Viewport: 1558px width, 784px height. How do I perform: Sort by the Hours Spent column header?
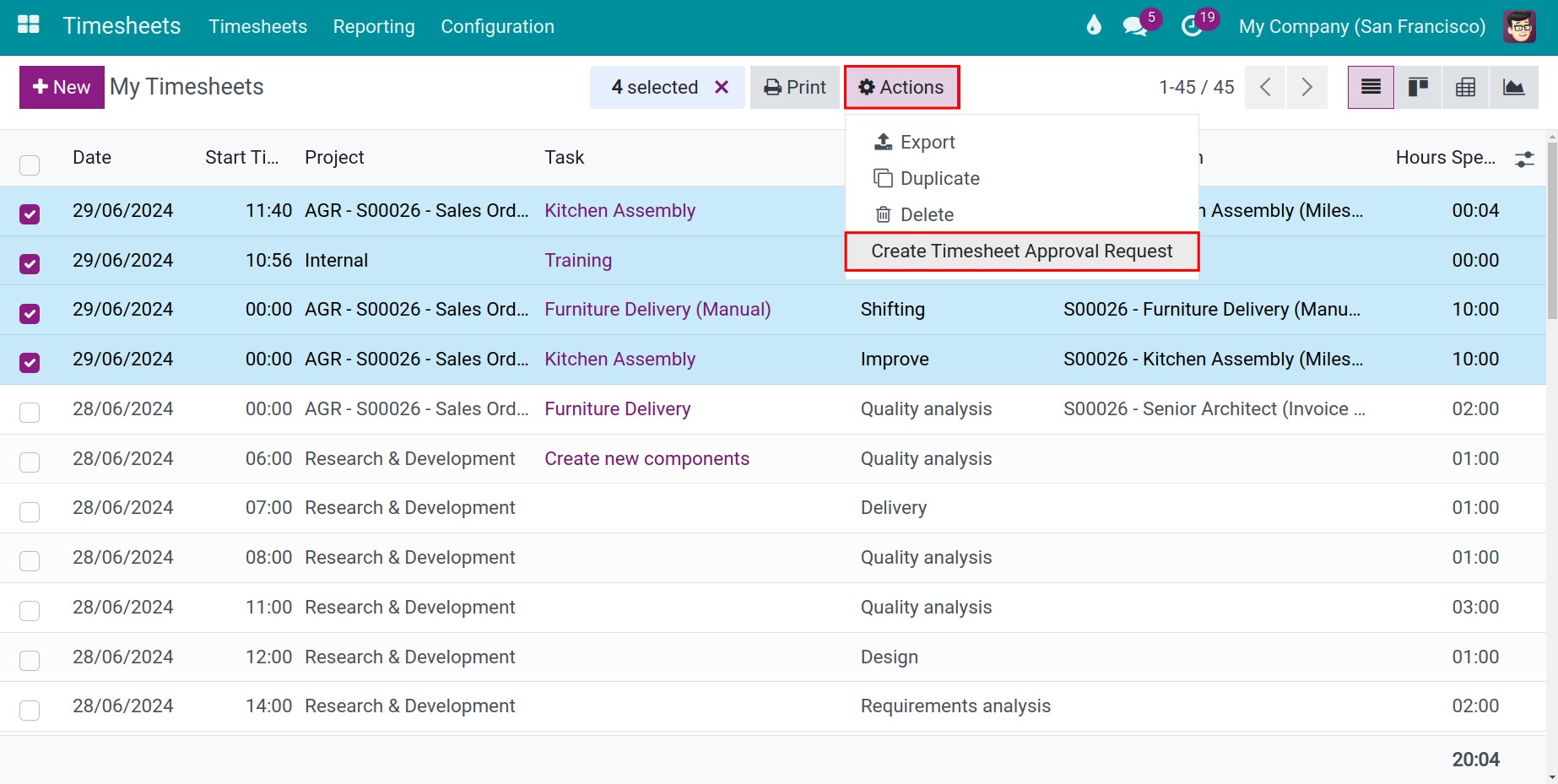[x=1445, y=158]
